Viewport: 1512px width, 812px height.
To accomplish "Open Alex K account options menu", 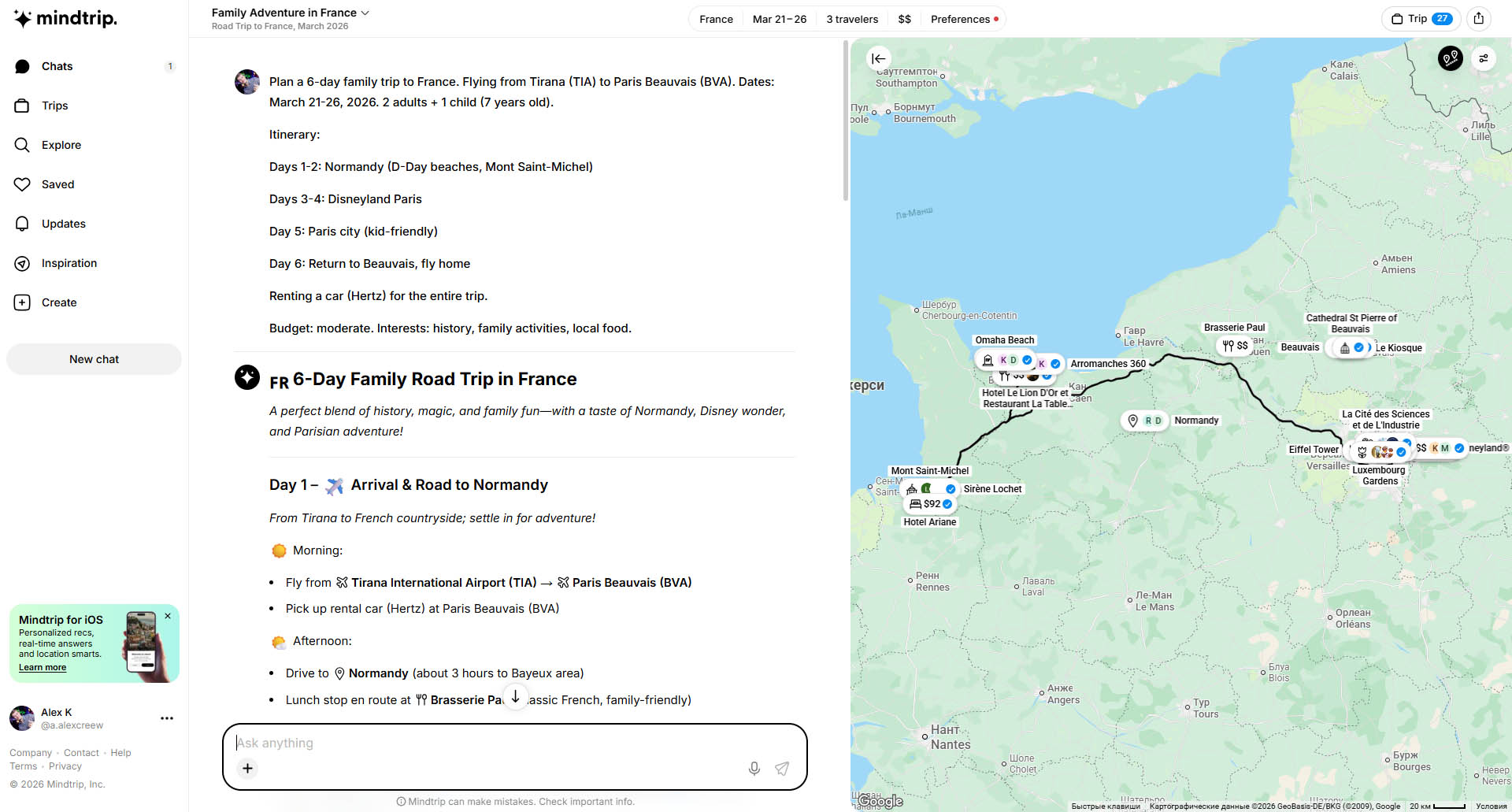I will [166, 718].
